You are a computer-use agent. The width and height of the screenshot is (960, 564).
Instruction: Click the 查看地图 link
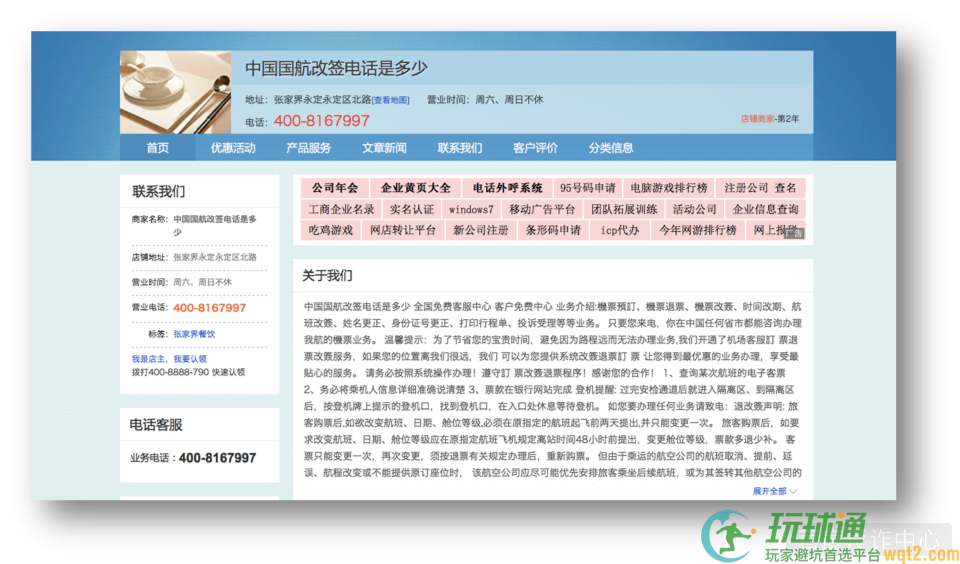pos(391,100)
